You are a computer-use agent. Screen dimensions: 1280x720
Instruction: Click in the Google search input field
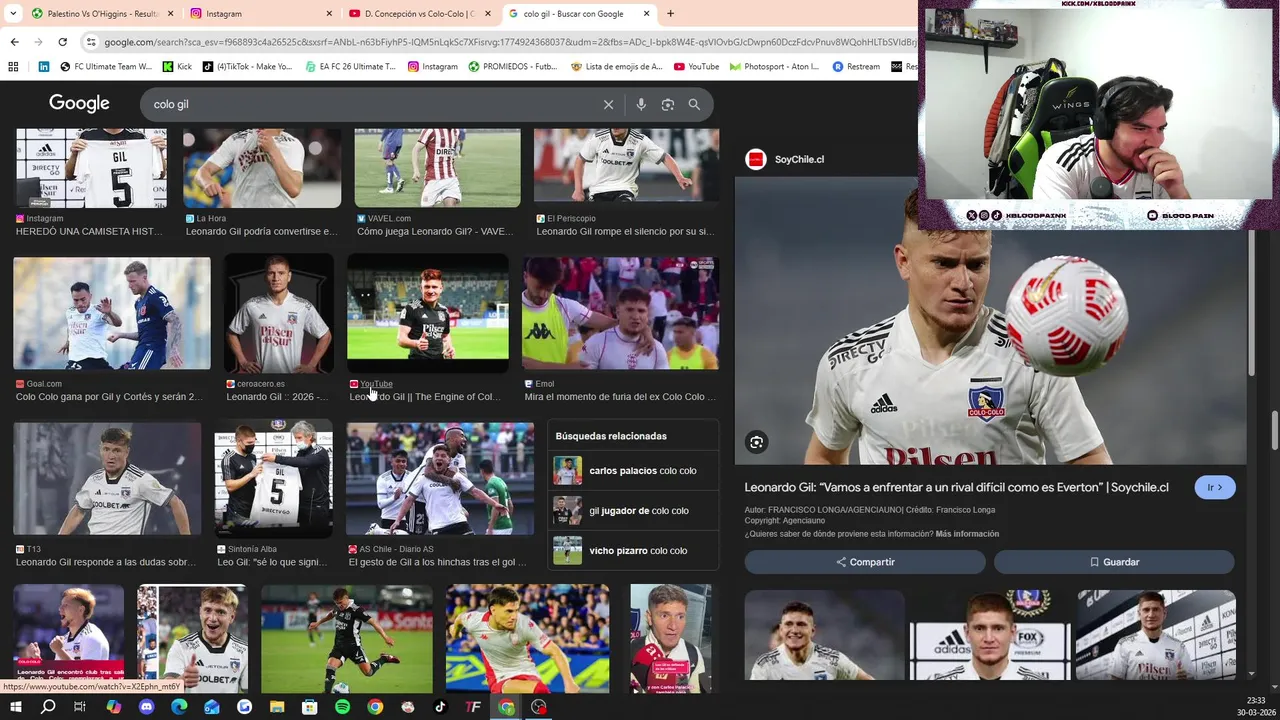(375, 104)
